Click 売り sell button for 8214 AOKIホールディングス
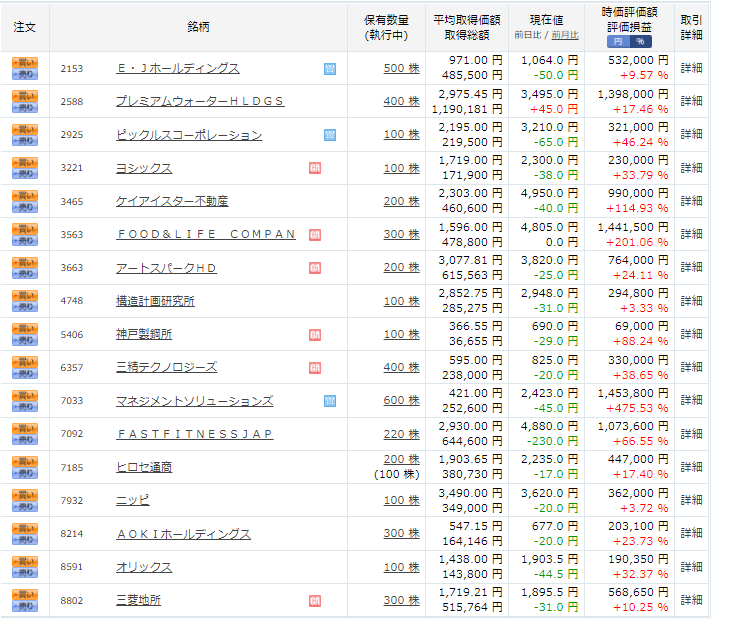The width and height of the screenshot is (731, 619). [x=25, y=540]
